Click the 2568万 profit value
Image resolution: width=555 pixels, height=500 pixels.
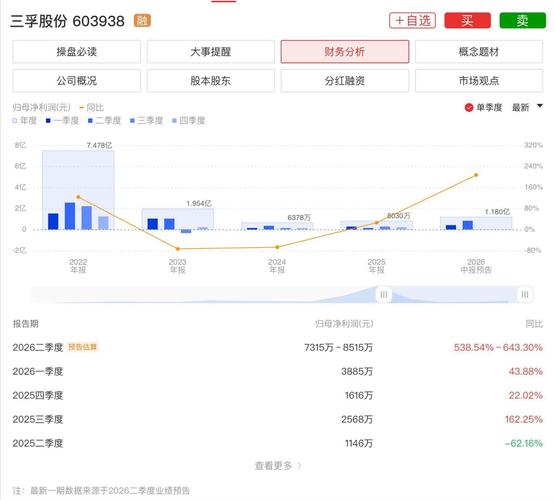[357, 420]
